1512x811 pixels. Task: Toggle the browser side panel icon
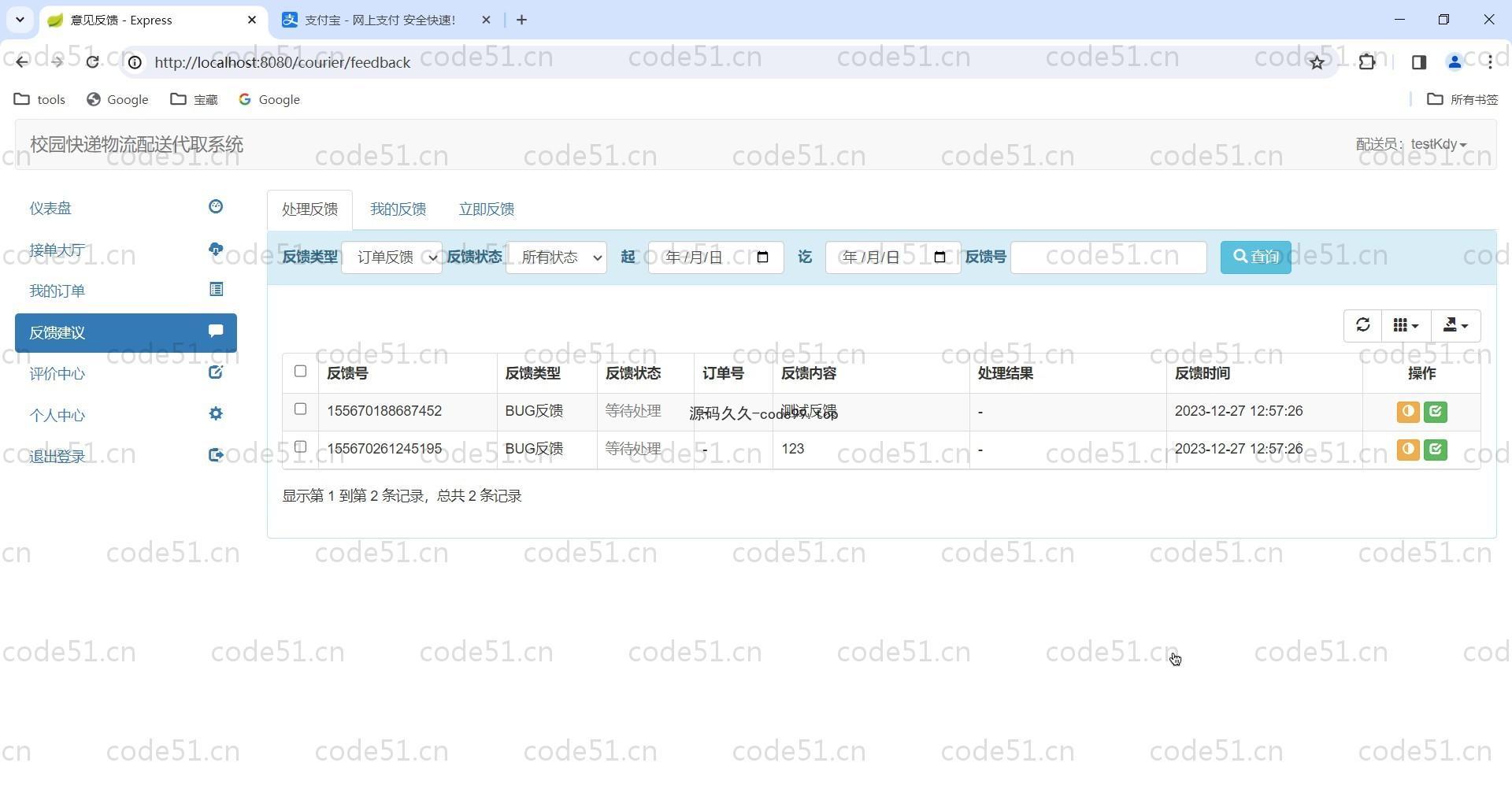point(1419,62)
